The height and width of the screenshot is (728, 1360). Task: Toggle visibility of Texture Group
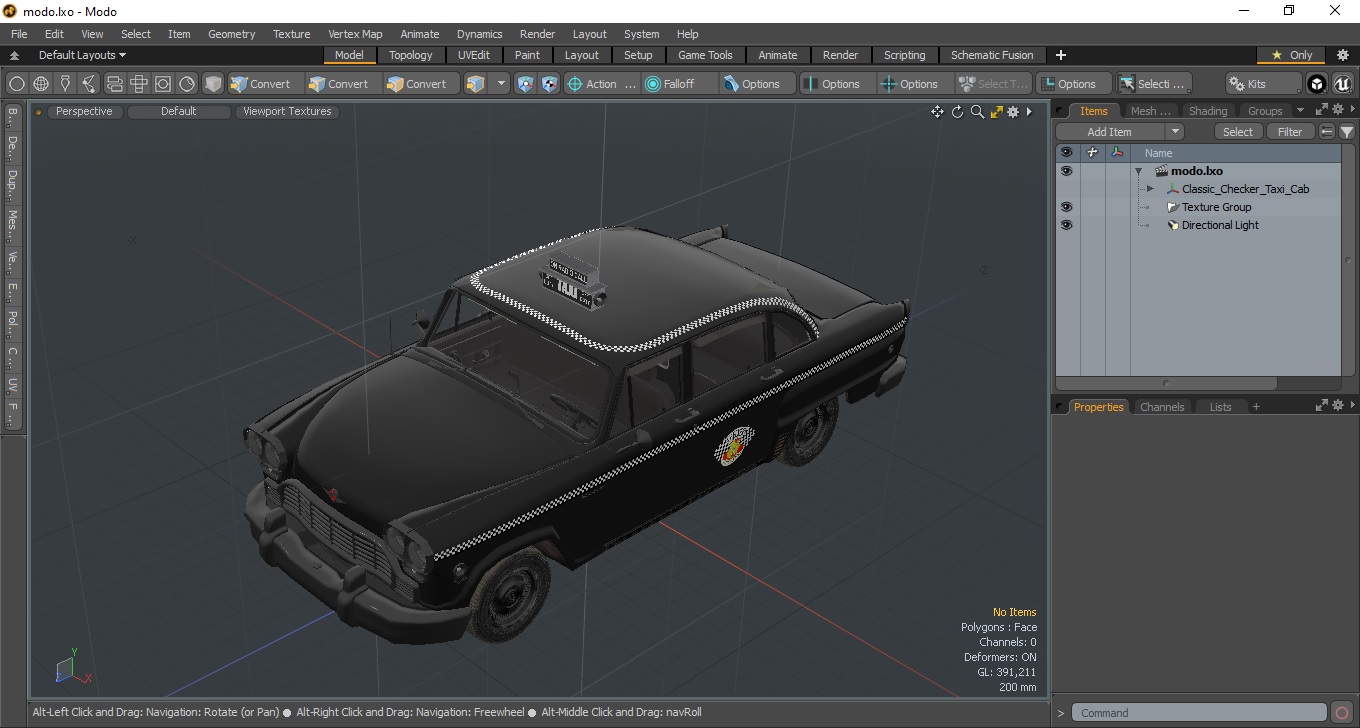[x=1066, y=207]
